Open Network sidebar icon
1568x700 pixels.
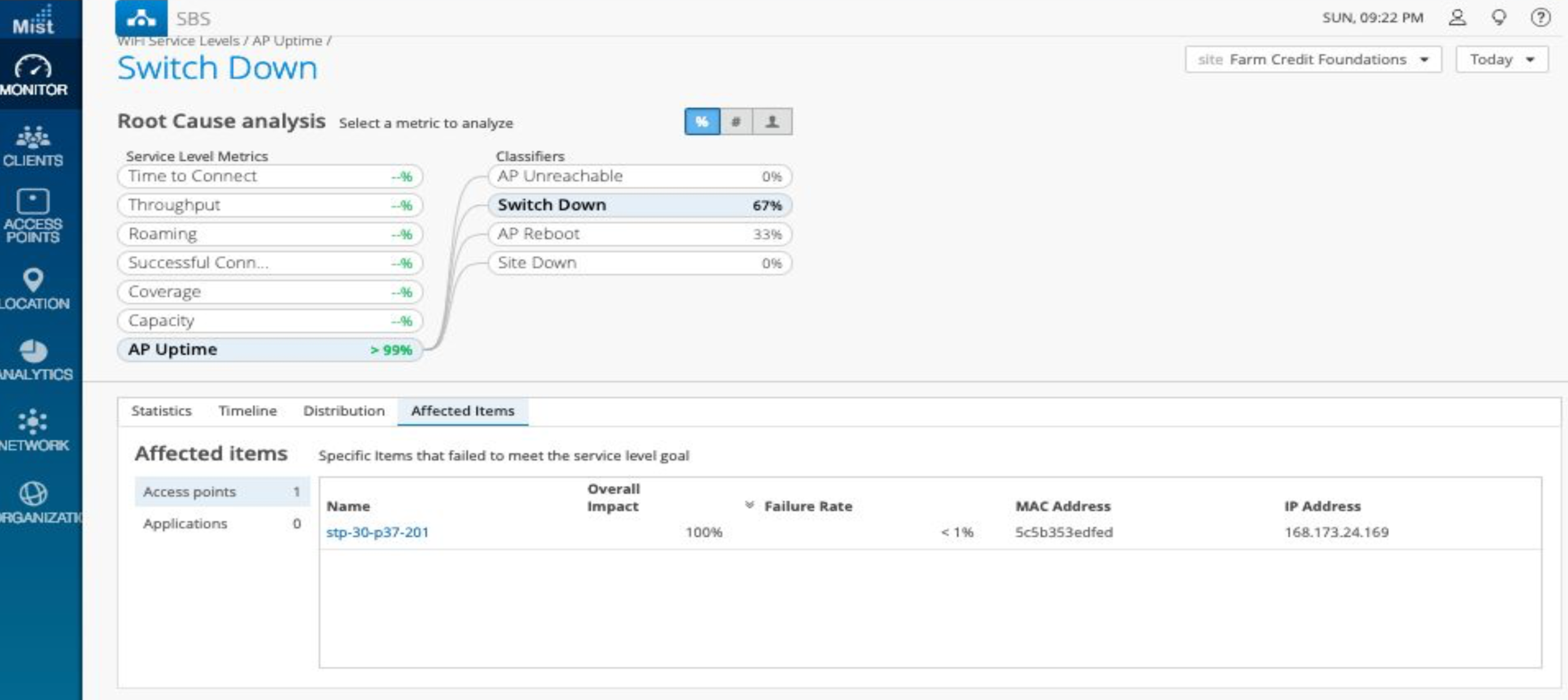pyautogui.click(x=34, y=430)
